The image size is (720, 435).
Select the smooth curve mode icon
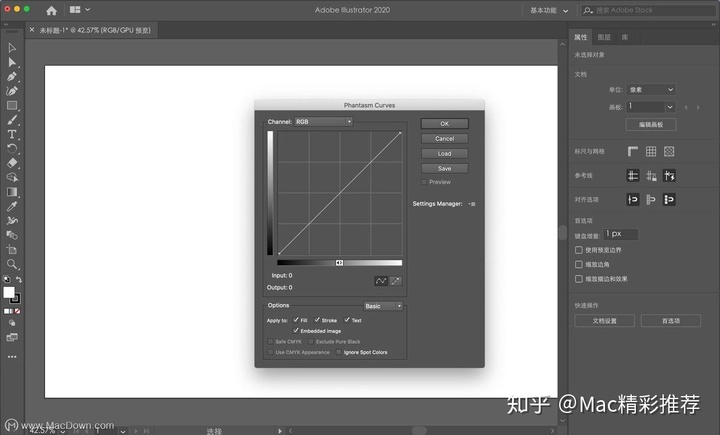click(x=381, y=281)
